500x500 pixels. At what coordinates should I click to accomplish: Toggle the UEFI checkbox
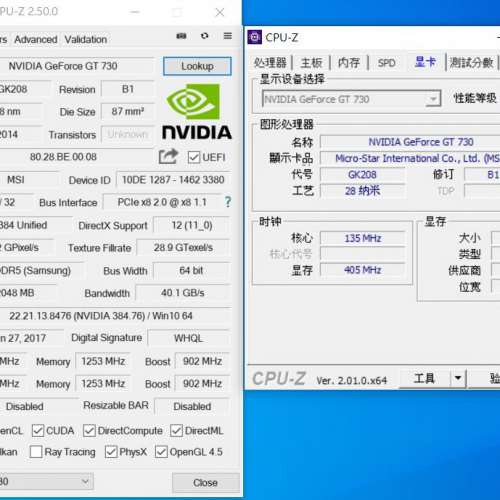point(194,157)
